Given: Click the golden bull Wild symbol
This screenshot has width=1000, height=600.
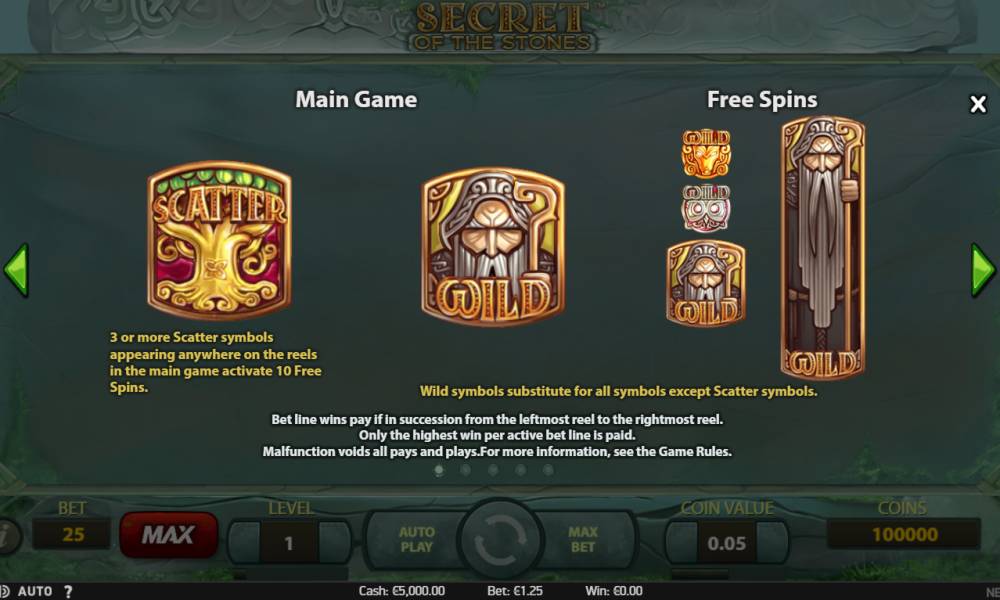Looking at the screenshot, I should 706,153.
